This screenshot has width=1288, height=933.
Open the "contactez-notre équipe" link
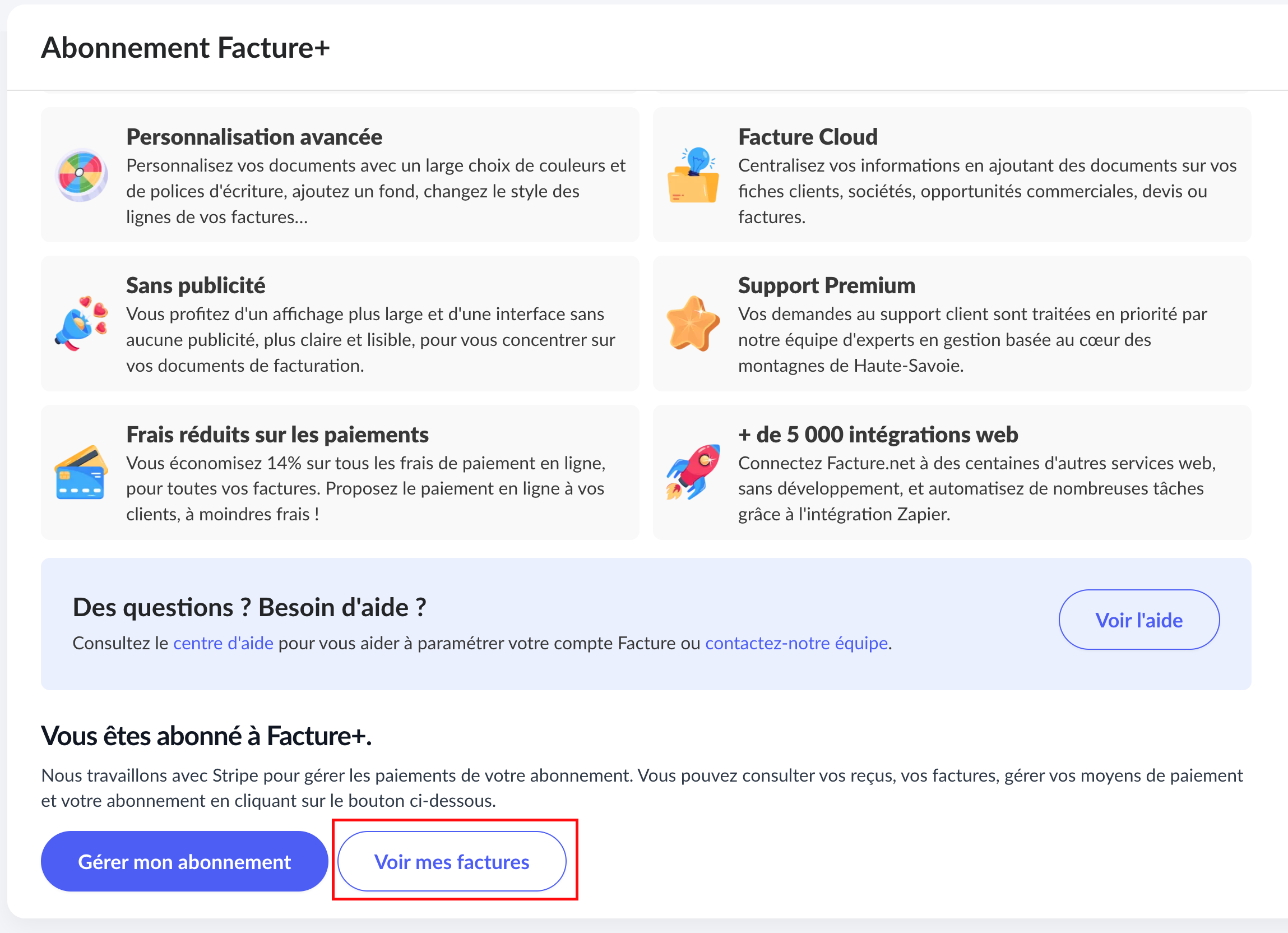point(796,643)
